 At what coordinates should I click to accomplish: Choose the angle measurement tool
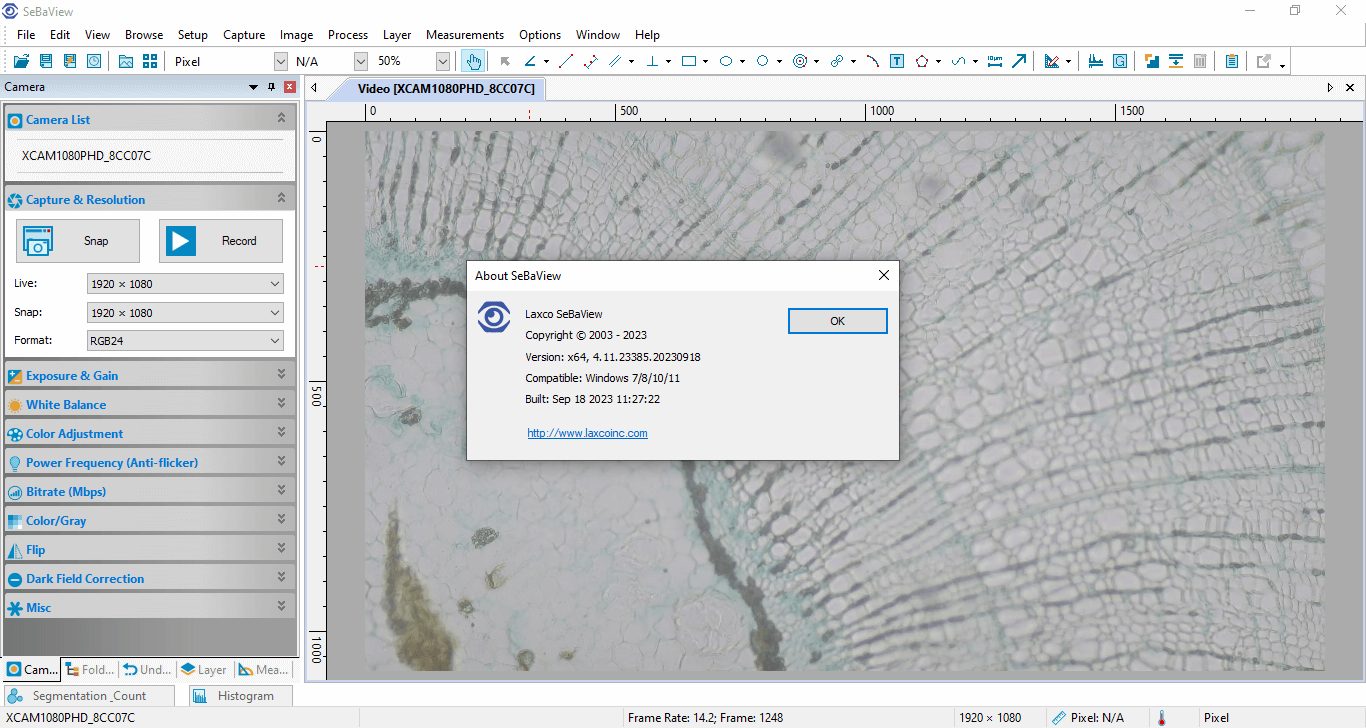pyautogui.click(x=530, y=61)
